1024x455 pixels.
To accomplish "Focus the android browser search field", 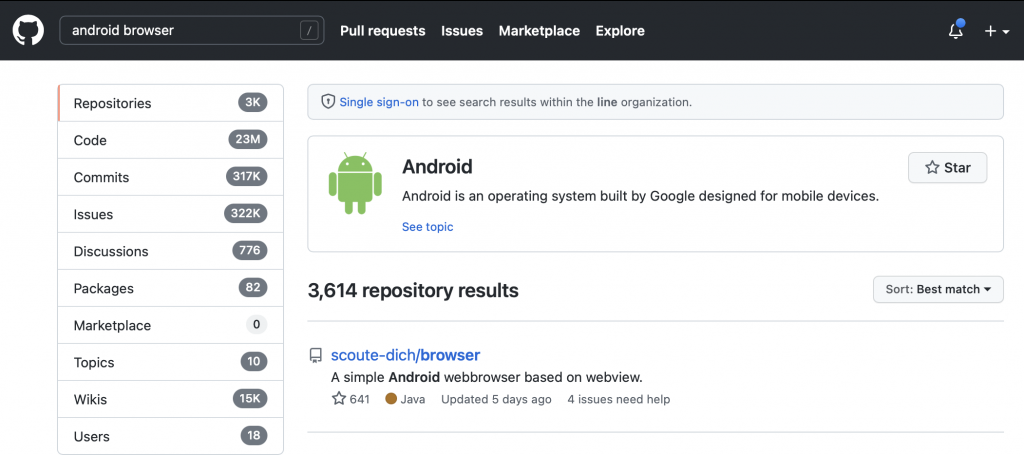I will pyautogui.click(x=192, y=31).
